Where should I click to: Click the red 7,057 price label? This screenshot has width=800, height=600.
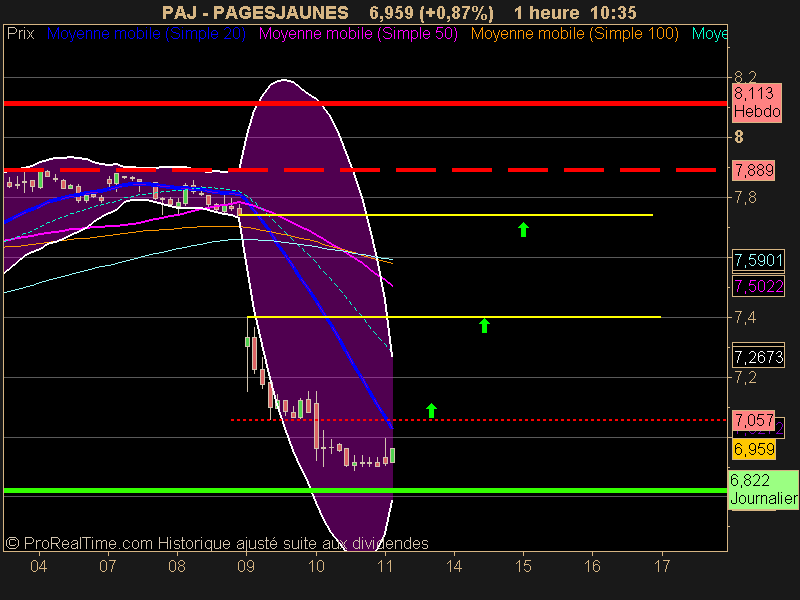(754, 420)
